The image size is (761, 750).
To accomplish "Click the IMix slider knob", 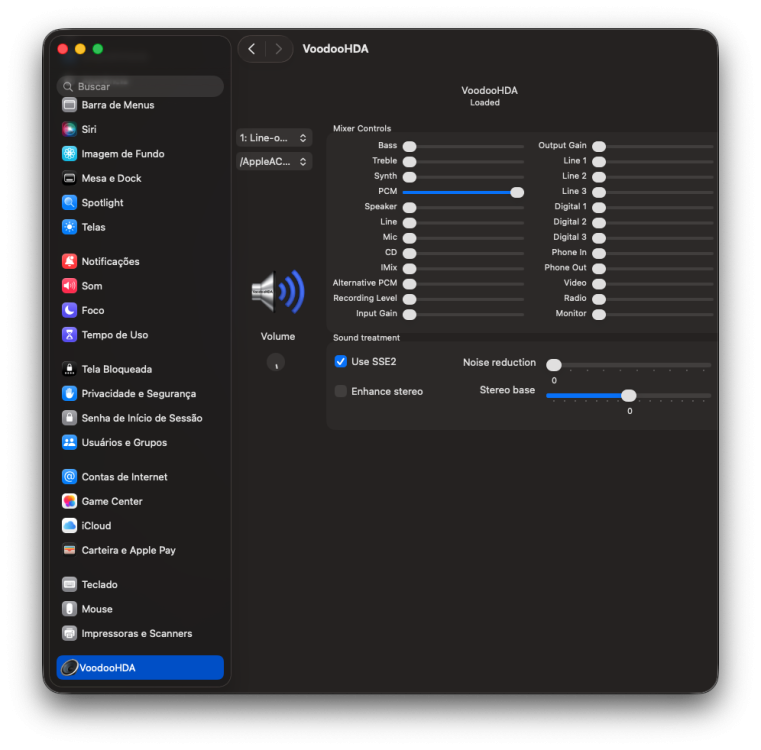I will click(410, 269).
